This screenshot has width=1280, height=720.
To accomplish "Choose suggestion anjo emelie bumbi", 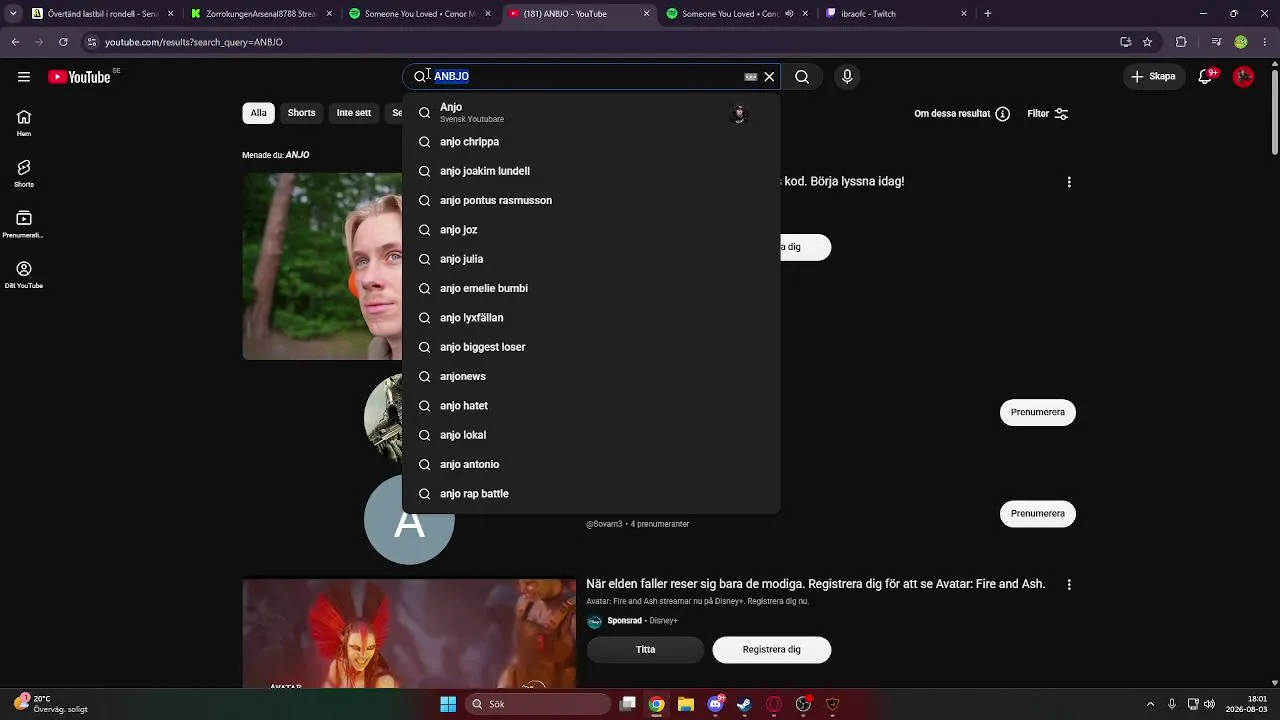I will click(x=590, y=288).
